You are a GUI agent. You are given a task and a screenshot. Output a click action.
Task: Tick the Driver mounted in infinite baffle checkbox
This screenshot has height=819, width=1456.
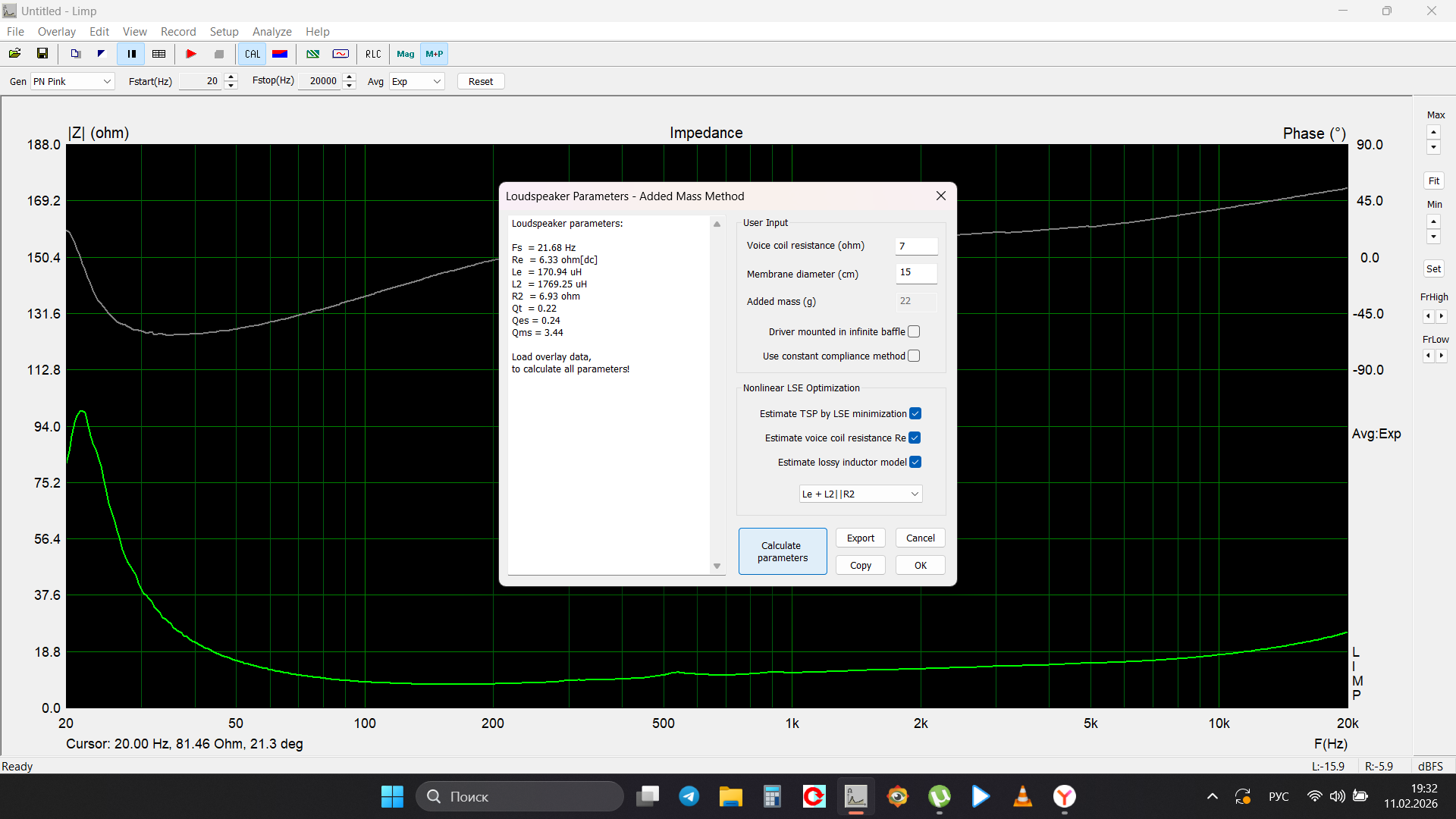point(914,331)
